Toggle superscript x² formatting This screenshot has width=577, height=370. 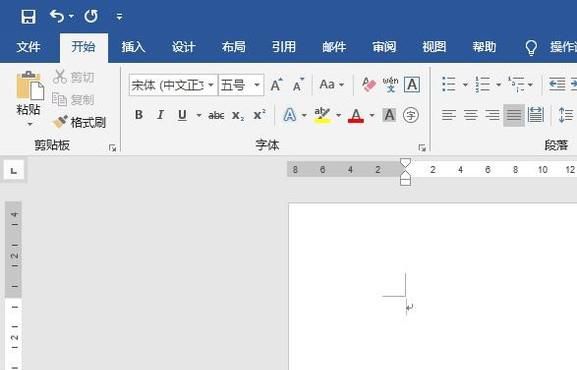pos(259,115)
